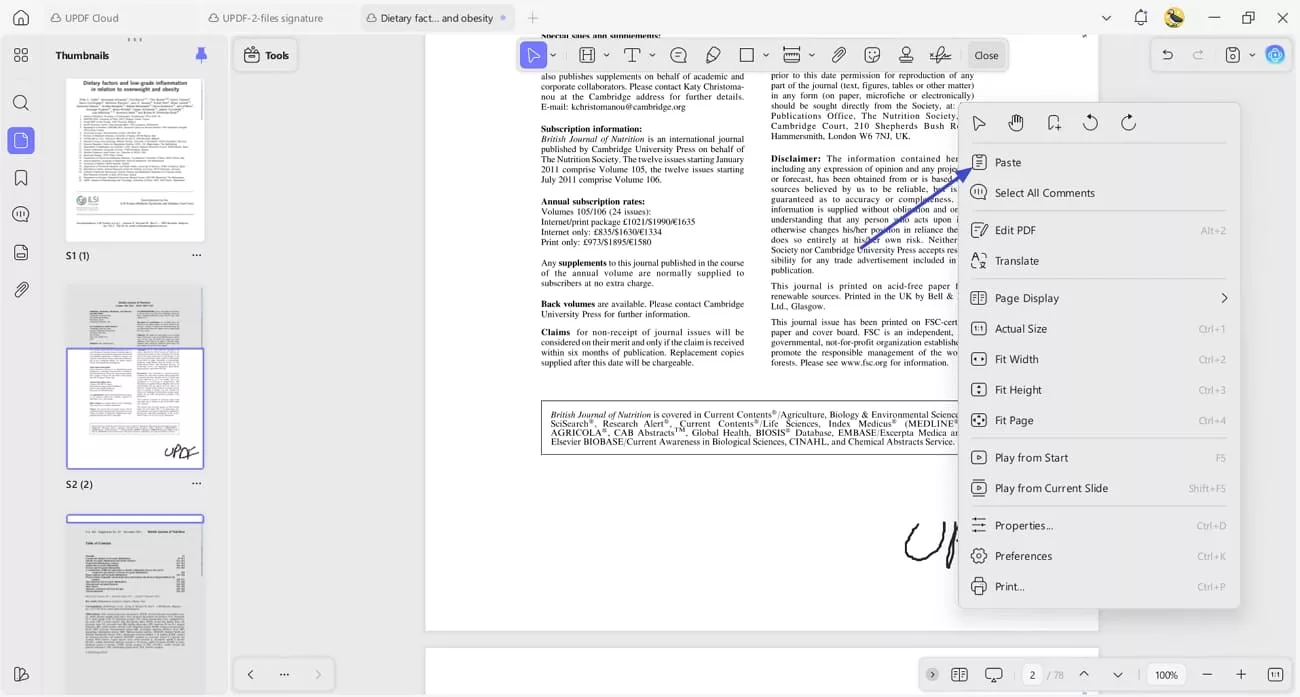Select the Text comment tool
The image size is (1300, 697).
click(x=632, y=55)
